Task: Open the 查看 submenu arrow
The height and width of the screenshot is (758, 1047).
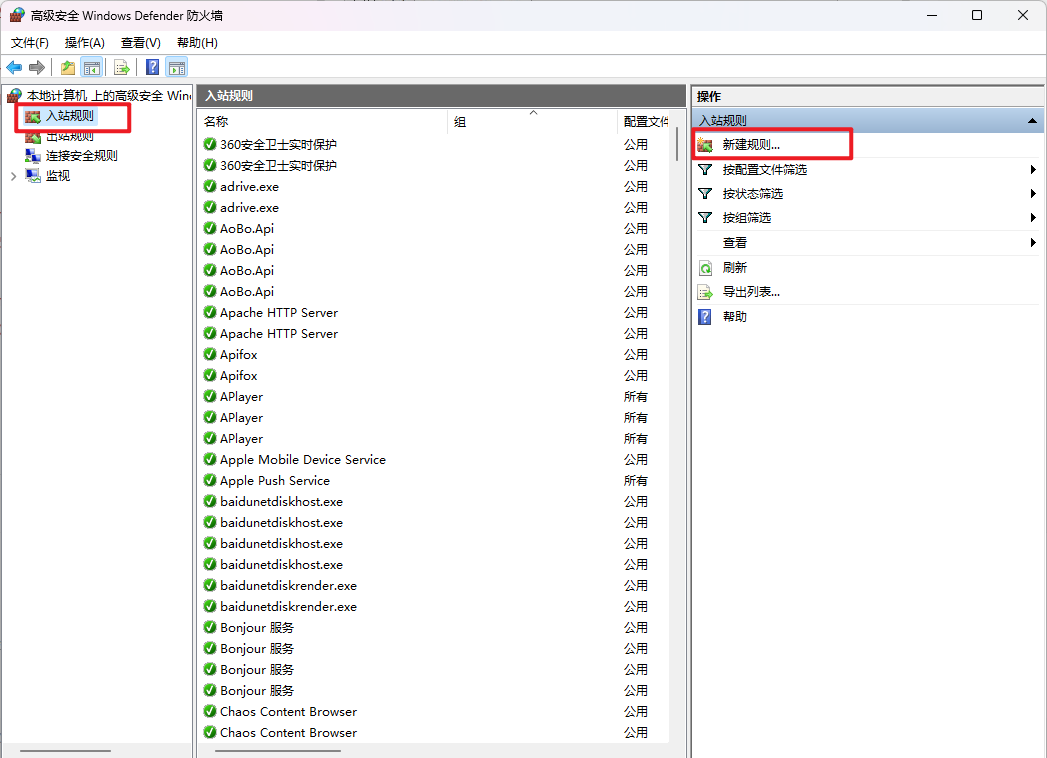Action: coord(1033,242)
